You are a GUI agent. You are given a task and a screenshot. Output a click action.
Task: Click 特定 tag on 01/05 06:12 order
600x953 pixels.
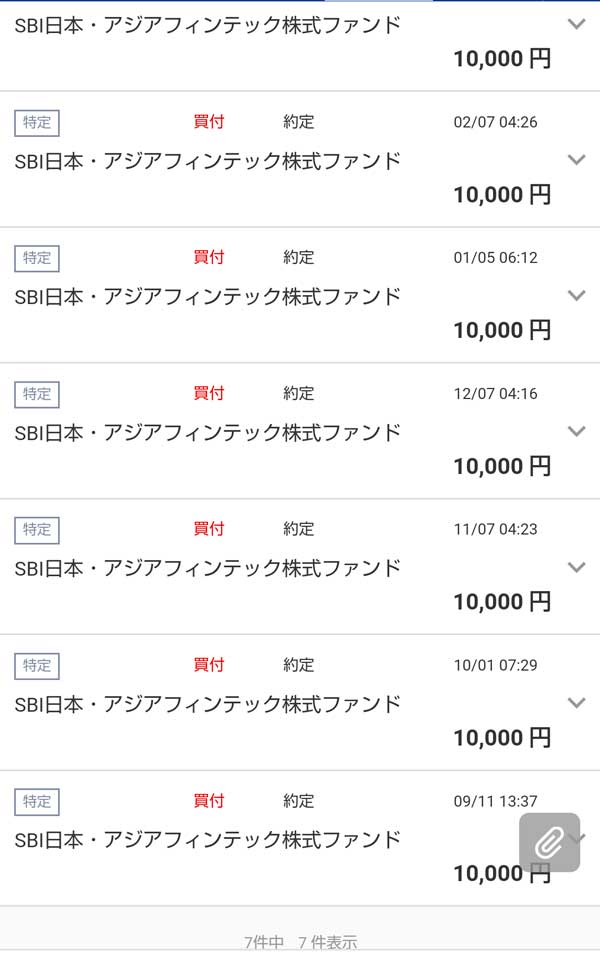tap(37, 258)
